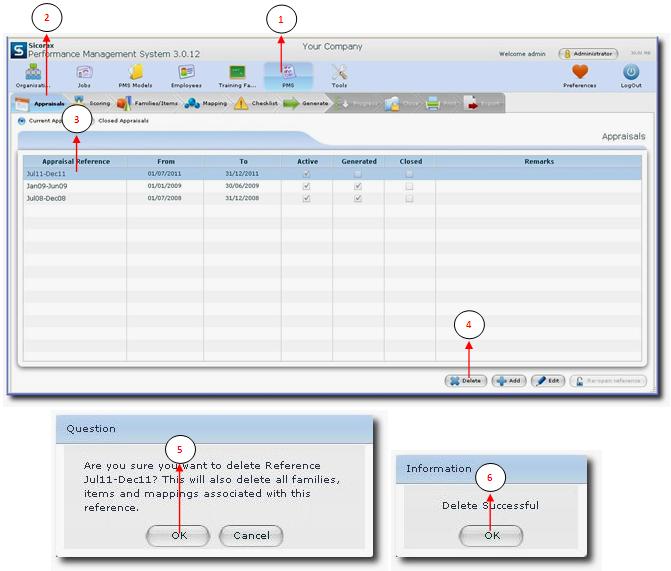This screenshot has width=671, height=571.
Task: Open the PMS Models module
Action: click(135, 73)
